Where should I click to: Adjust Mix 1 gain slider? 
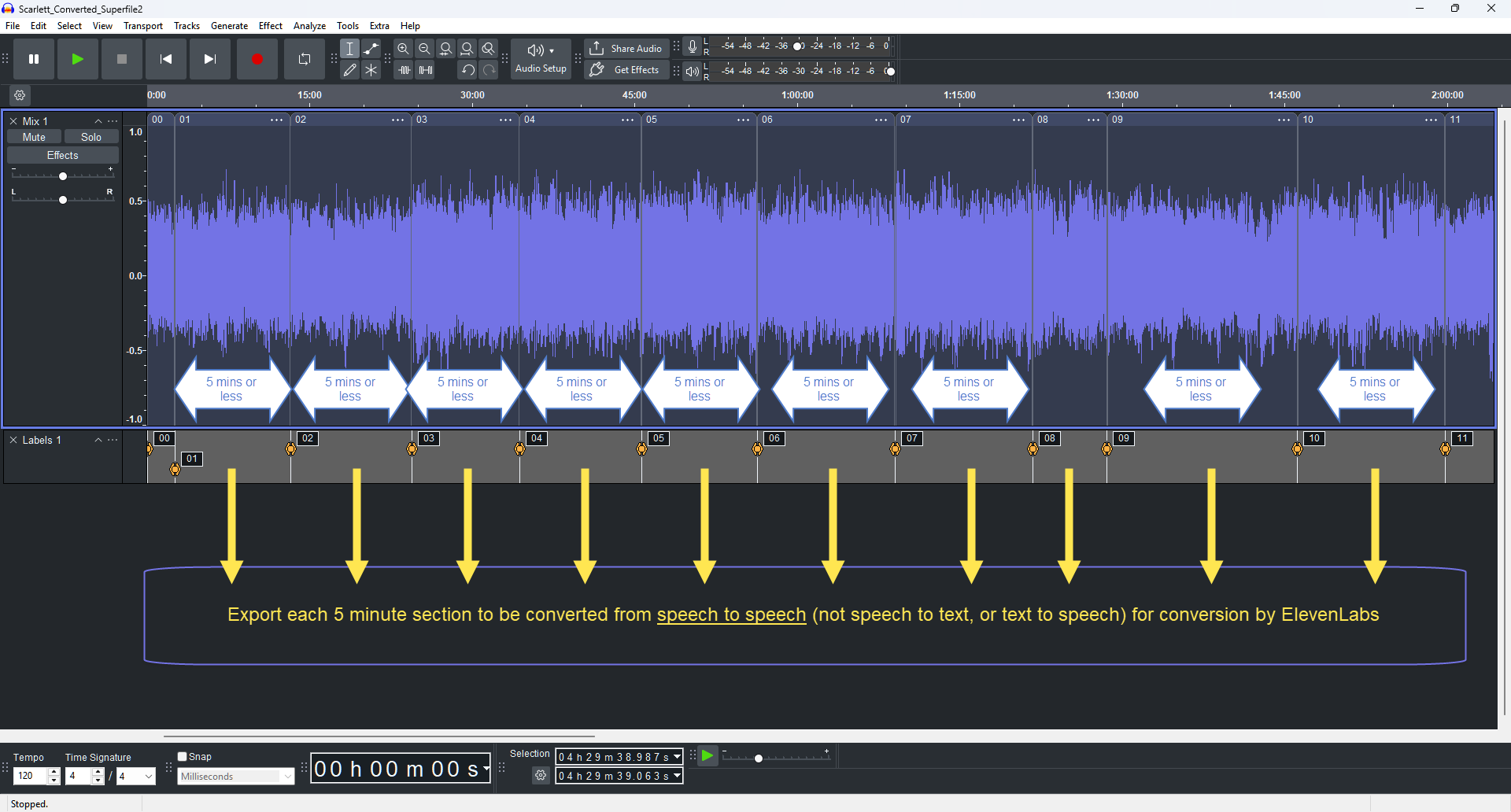[63, 176]
